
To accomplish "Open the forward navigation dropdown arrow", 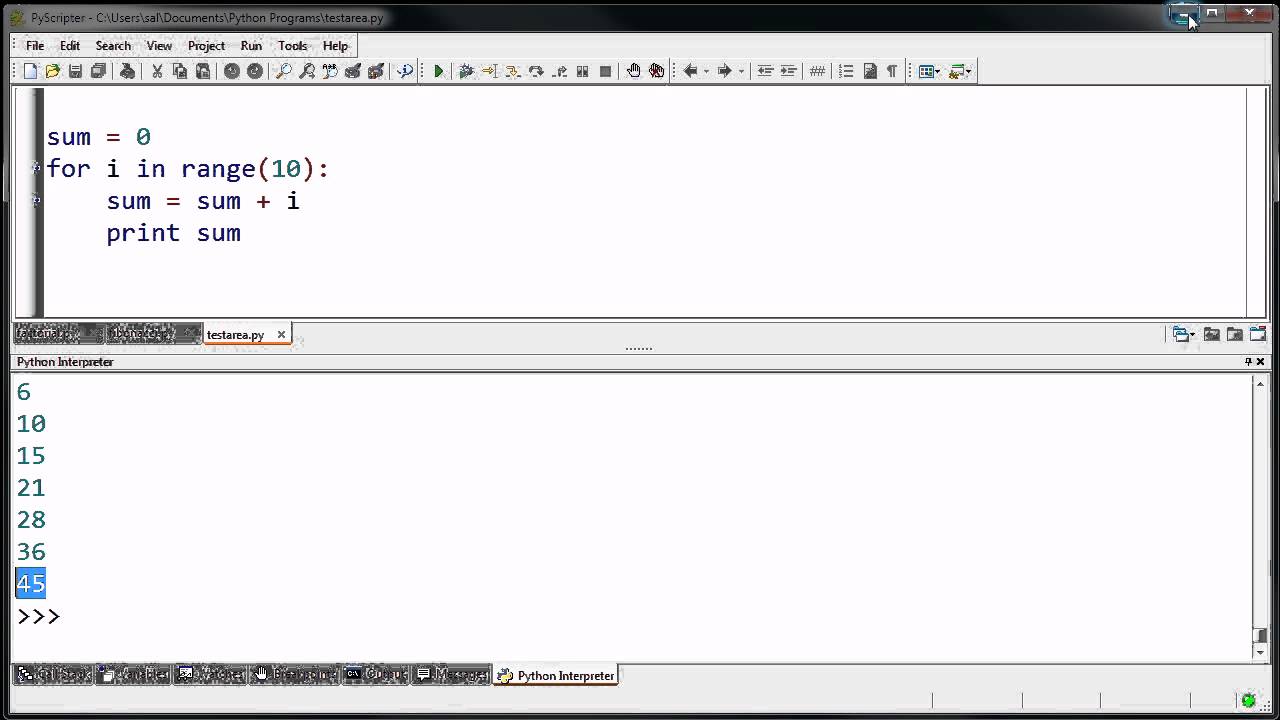I will [x=740, y=71].
